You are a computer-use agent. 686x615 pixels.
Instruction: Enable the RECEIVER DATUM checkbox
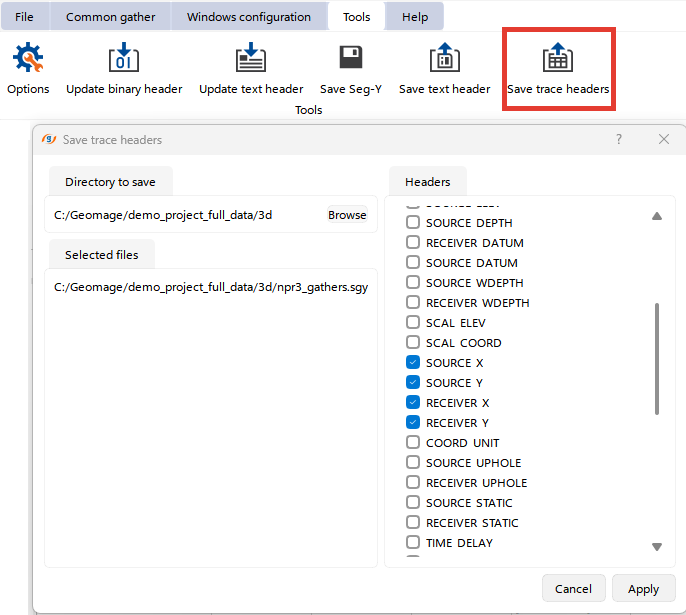[413, 242]
